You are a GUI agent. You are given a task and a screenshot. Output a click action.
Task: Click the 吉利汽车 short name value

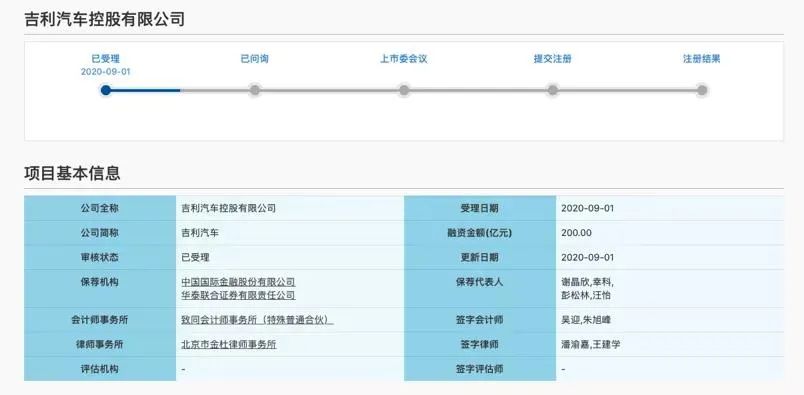pos(200,233)
